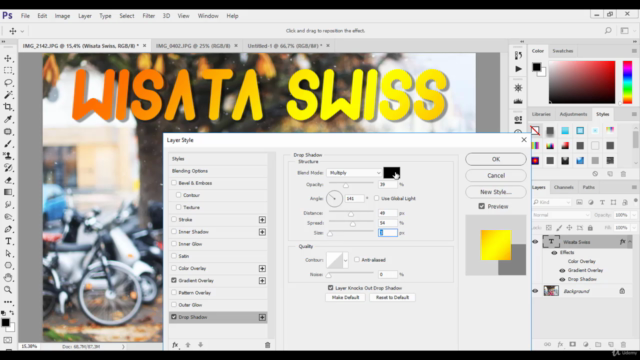
Task: Select the Path Selection tool
Action: click(8, 253)
